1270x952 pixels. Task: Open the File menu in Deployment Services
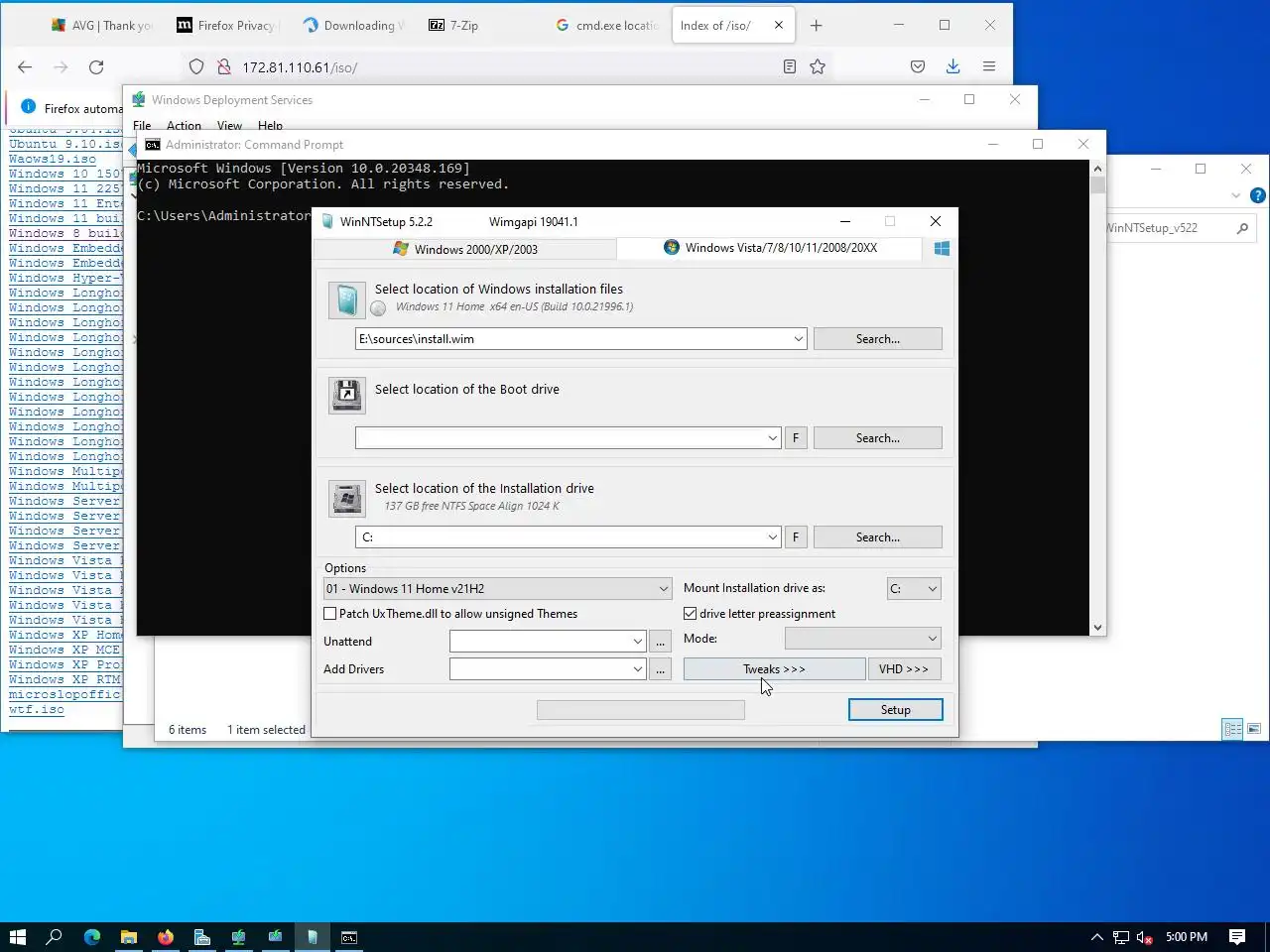(142, 126)
